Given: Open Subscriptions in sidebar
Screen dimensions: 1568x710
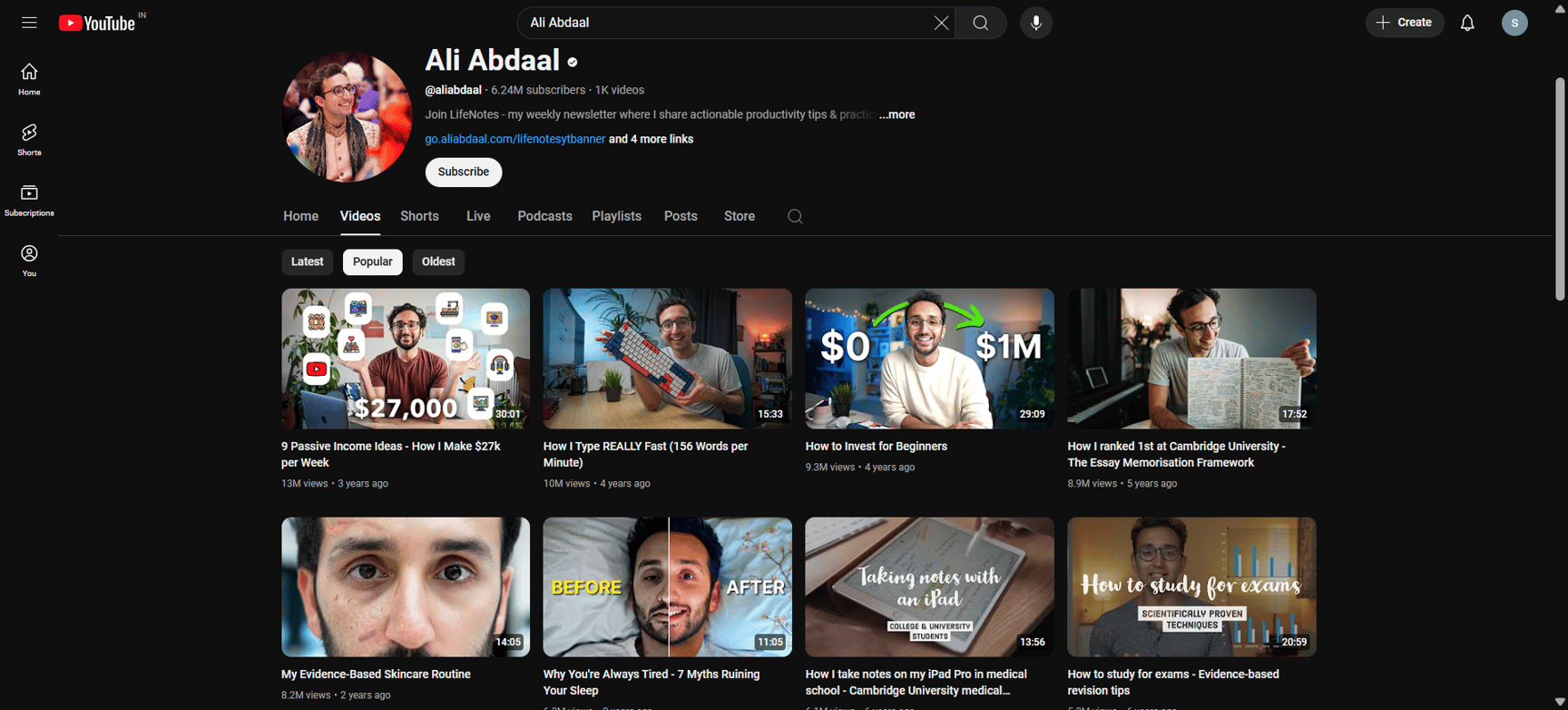Looking at the screenshot, I should [29, 201].
